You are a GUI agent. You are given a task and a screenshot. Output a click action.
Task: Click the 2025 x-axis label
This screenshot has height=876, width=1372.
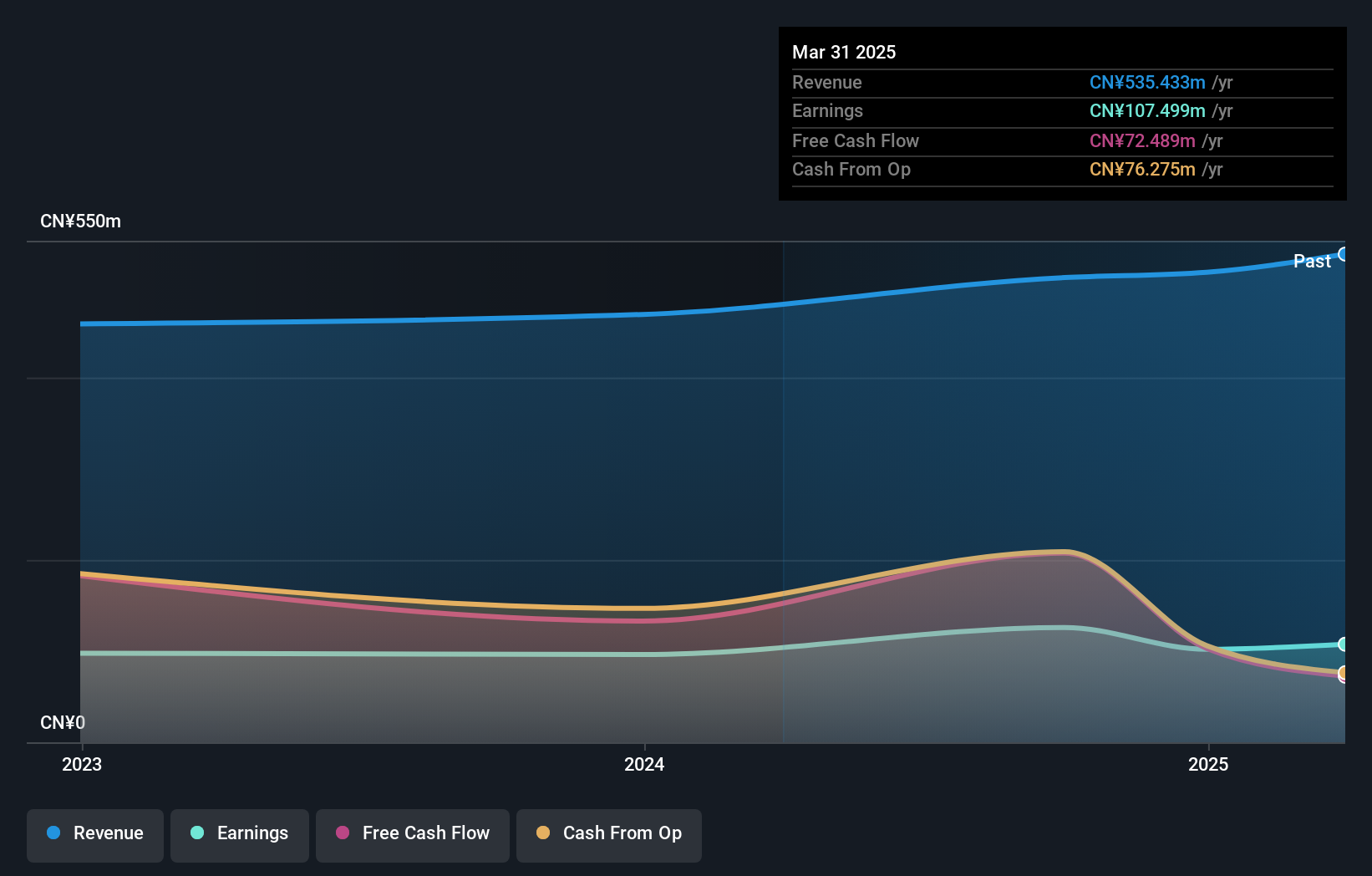click(x=1208, y=764)
